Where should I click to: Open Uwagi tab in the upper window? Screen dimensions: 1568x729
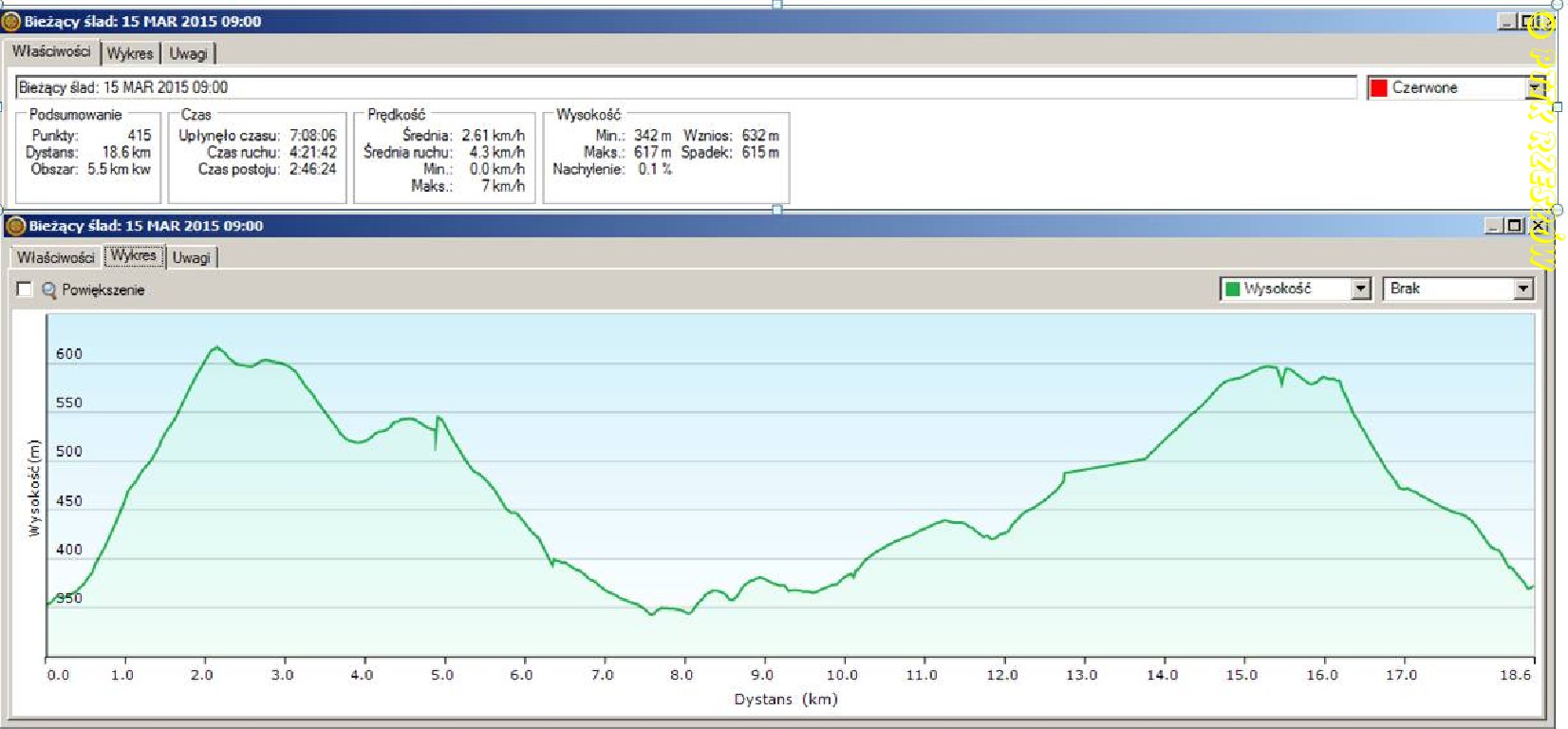tap(188, 53)
